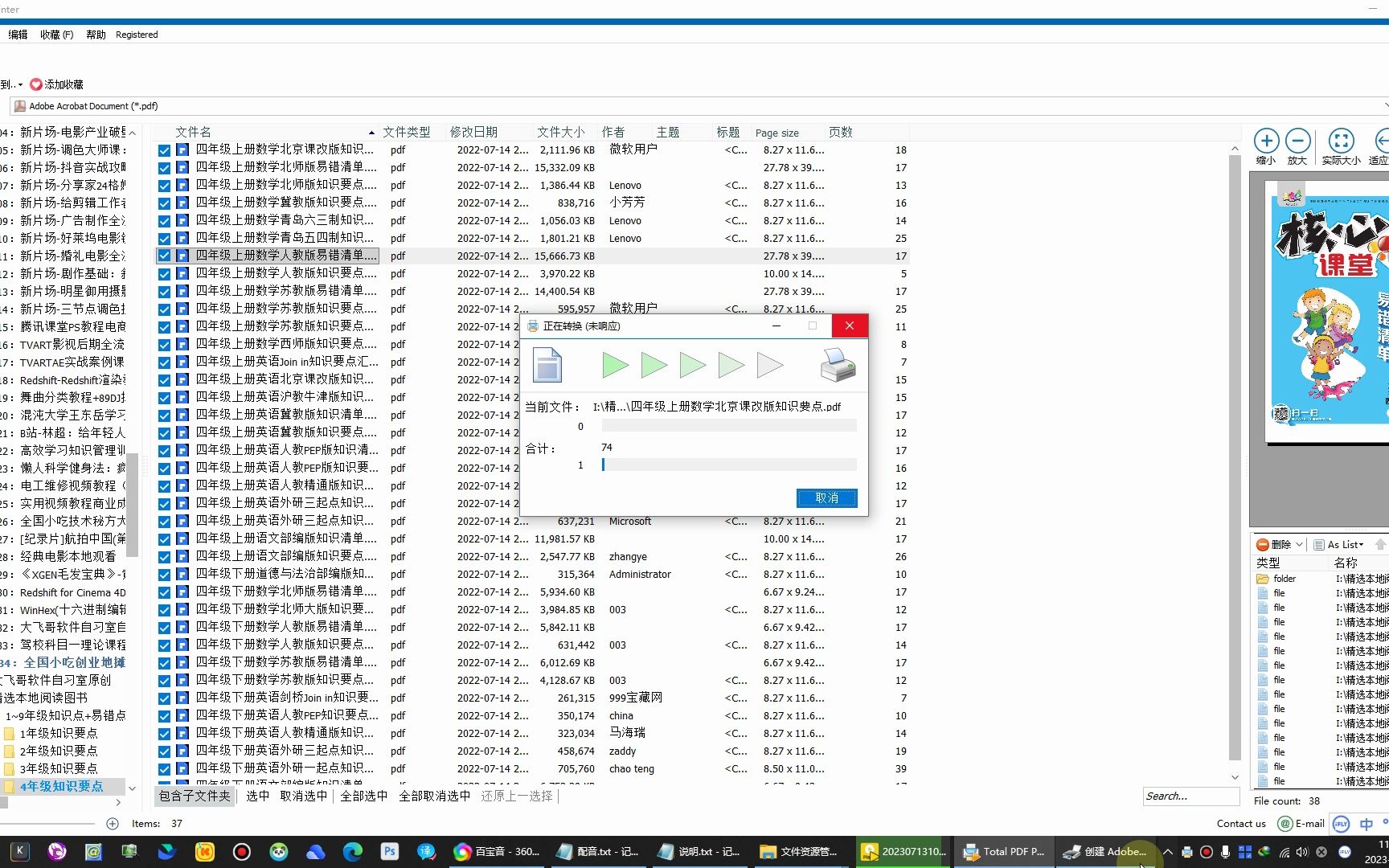The width and height of the screenshot is (1389, 868).
Task: Click the 取消 button in the conversion dialog
Action: 826,497
